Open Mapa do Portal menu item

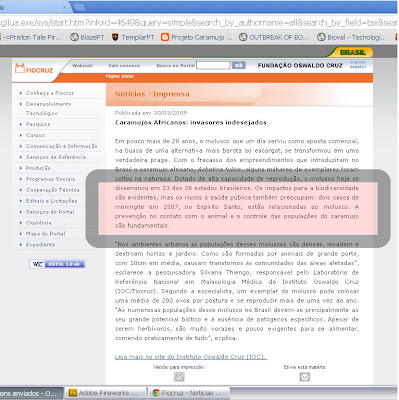click(x=46, y=234)
